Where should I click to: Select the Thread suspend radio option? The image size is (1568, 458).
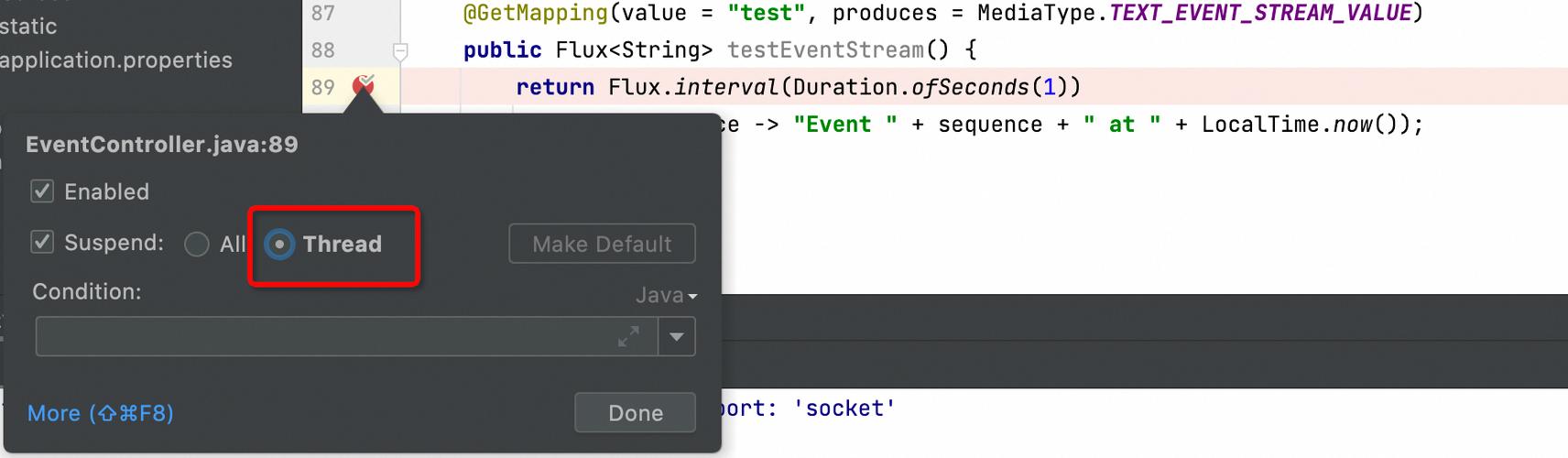(x=279, y=245)
